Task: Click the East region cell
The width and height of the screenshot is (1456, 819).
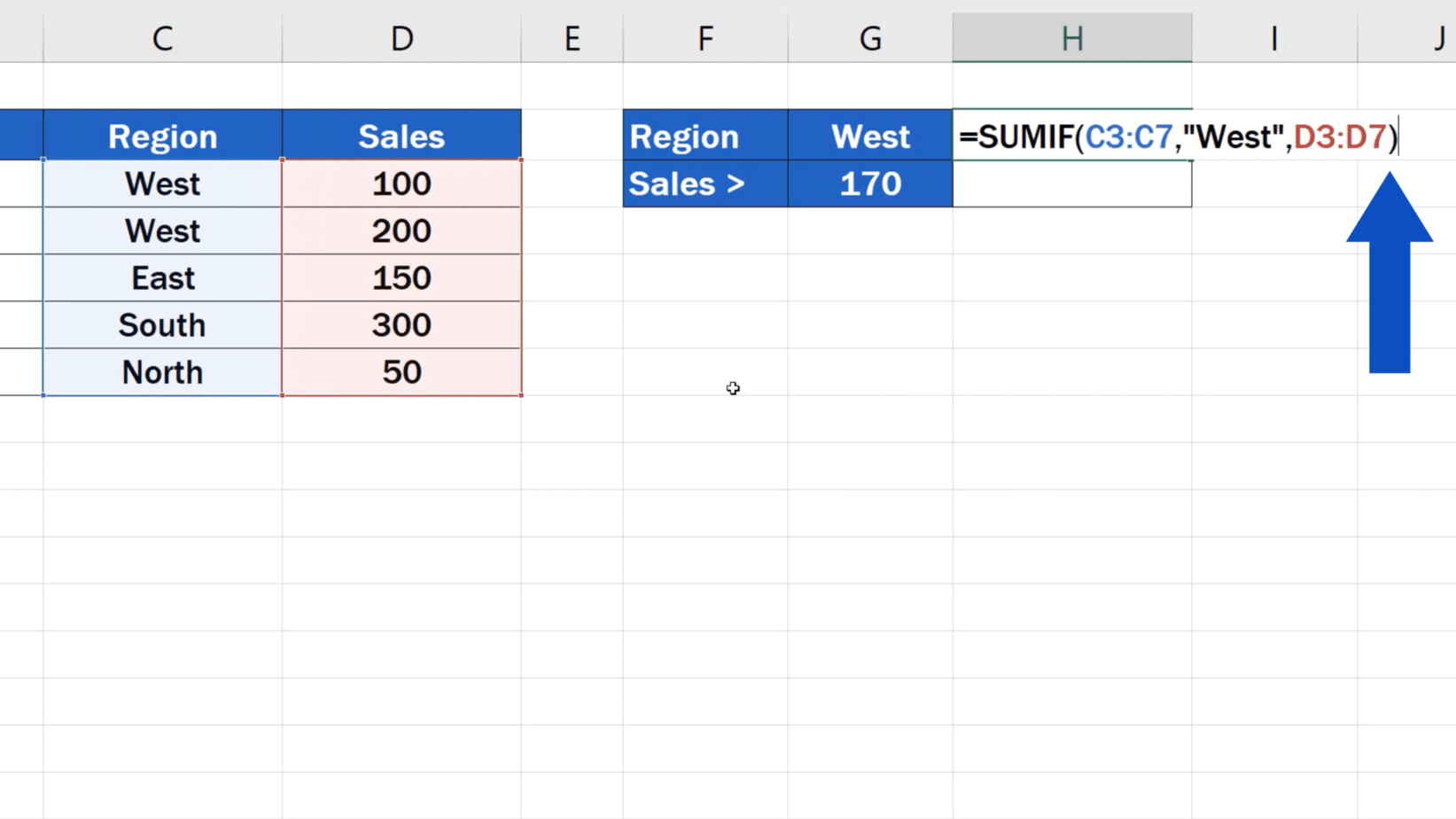Action: [162, 277]
